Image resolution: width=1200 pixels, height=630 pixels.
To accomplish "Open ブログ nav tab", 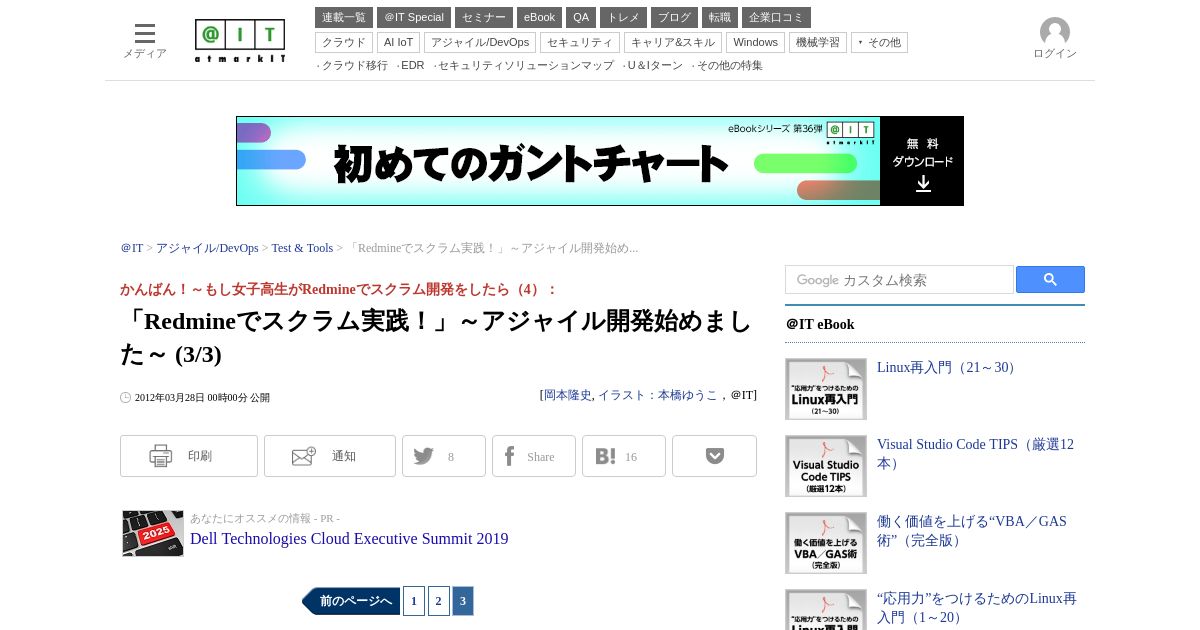I will pos(674,17).
